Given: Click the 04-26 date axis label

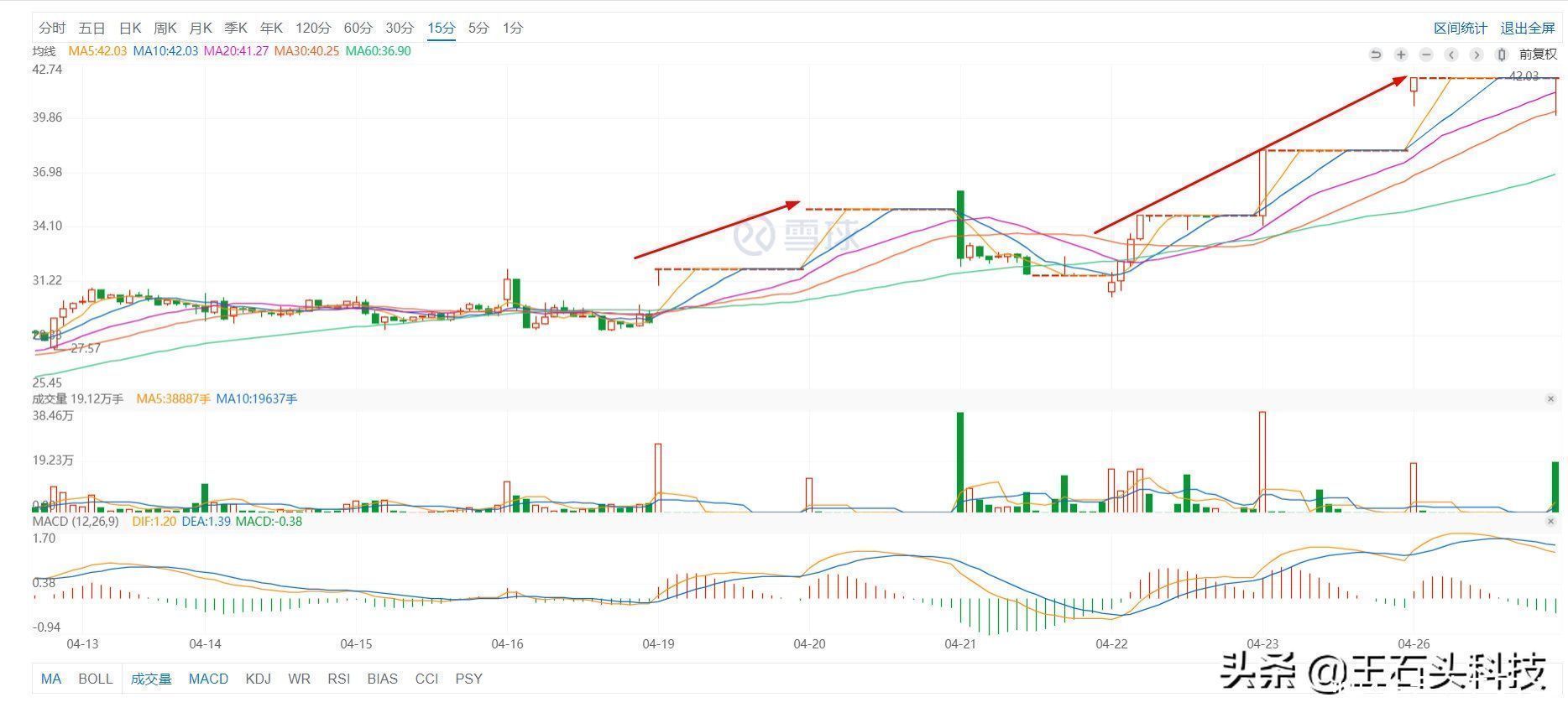Looking at the screenshot, I should [x=1414, y=644].
